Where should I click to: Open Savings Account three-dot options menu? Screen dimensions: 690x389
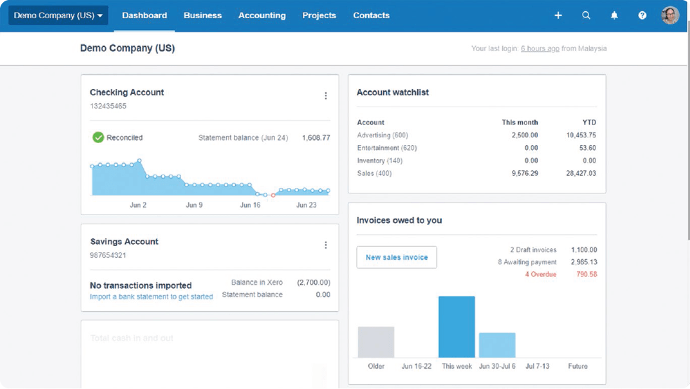[x=326, y=245]
